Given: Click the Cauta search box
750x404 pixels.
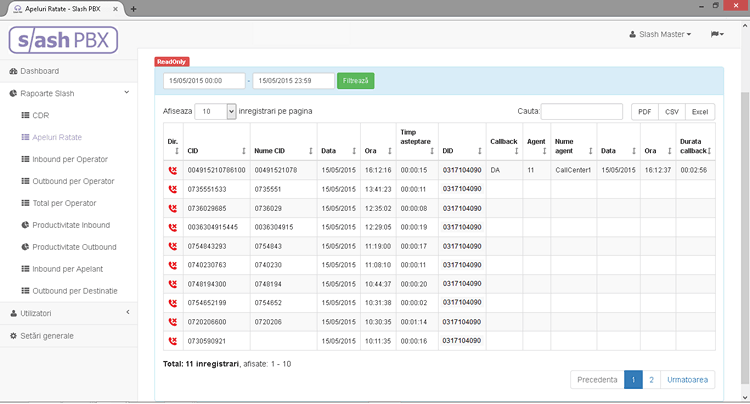Looking at the screenshot, I should [582, 111].
